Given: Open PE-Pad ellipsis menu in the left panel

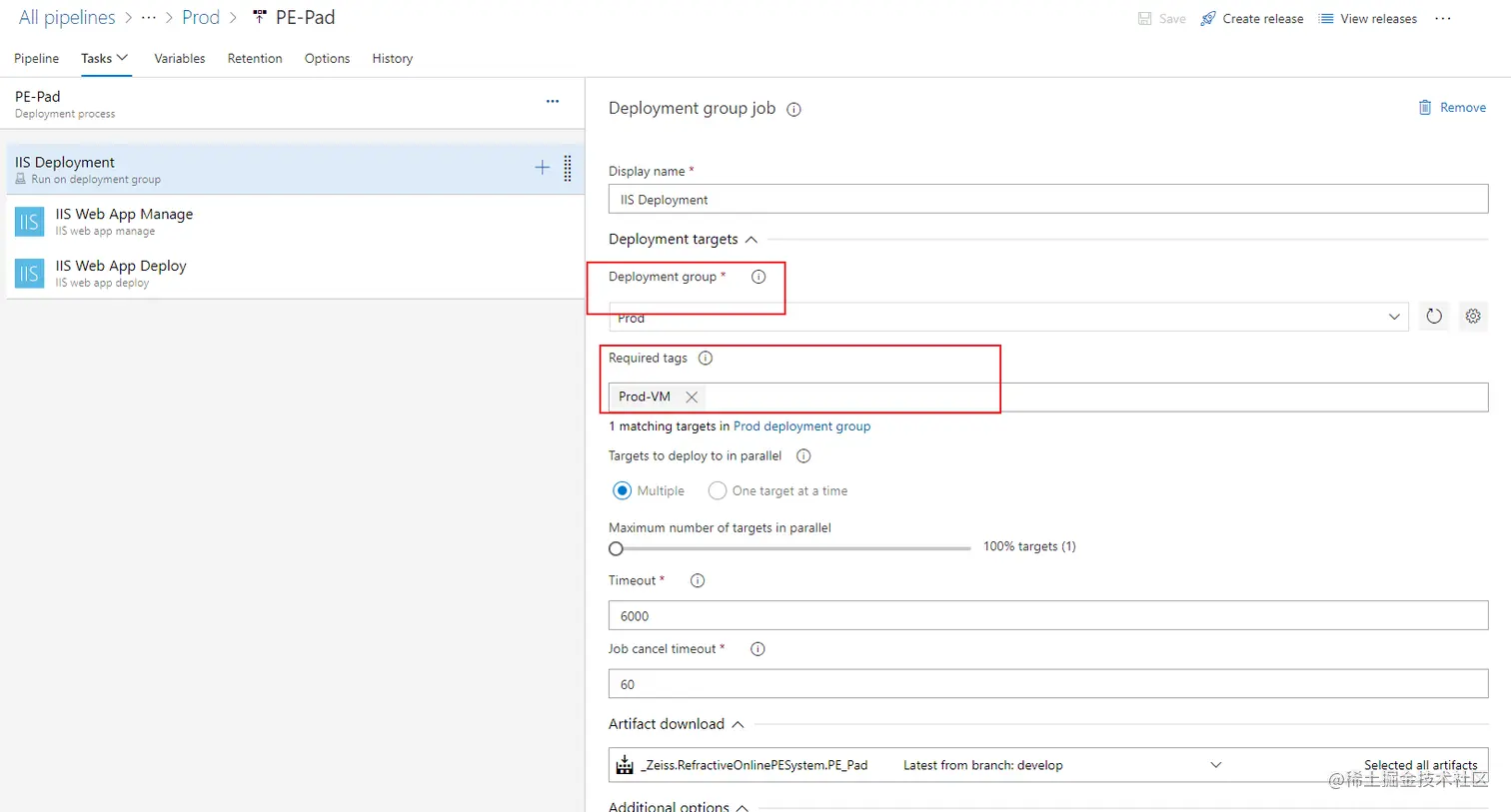Looking at the screenshot, I should tap(553, 102).
